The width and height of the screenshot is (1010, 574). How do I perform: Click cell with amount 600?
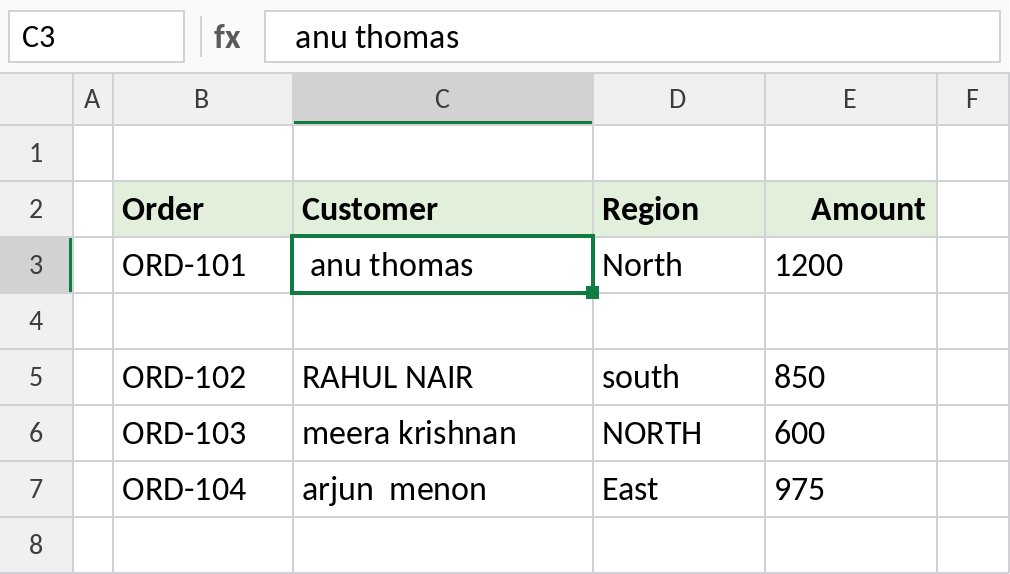tap(851, 434)
